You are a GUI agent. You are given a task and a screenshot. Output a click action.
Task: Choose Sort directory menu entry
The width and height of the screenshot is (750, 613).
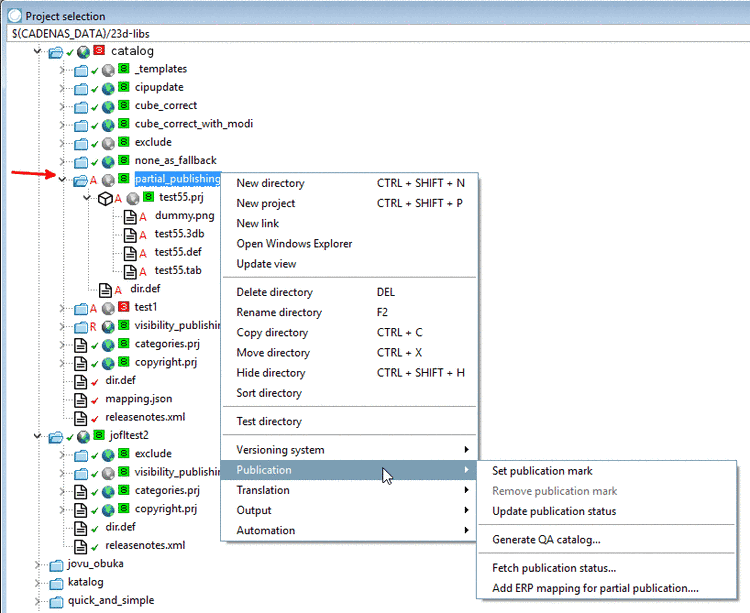tap(349, 393)
